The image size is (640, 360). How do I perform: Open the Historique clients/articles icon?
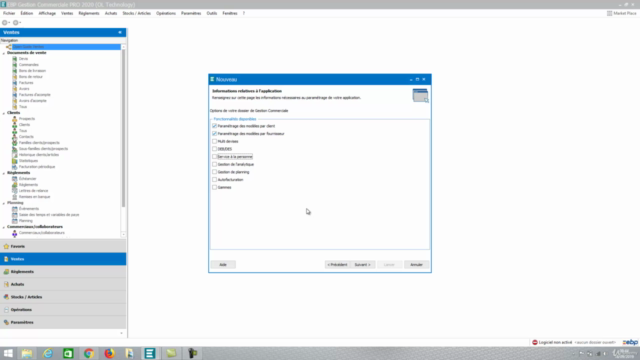(15, 155)
